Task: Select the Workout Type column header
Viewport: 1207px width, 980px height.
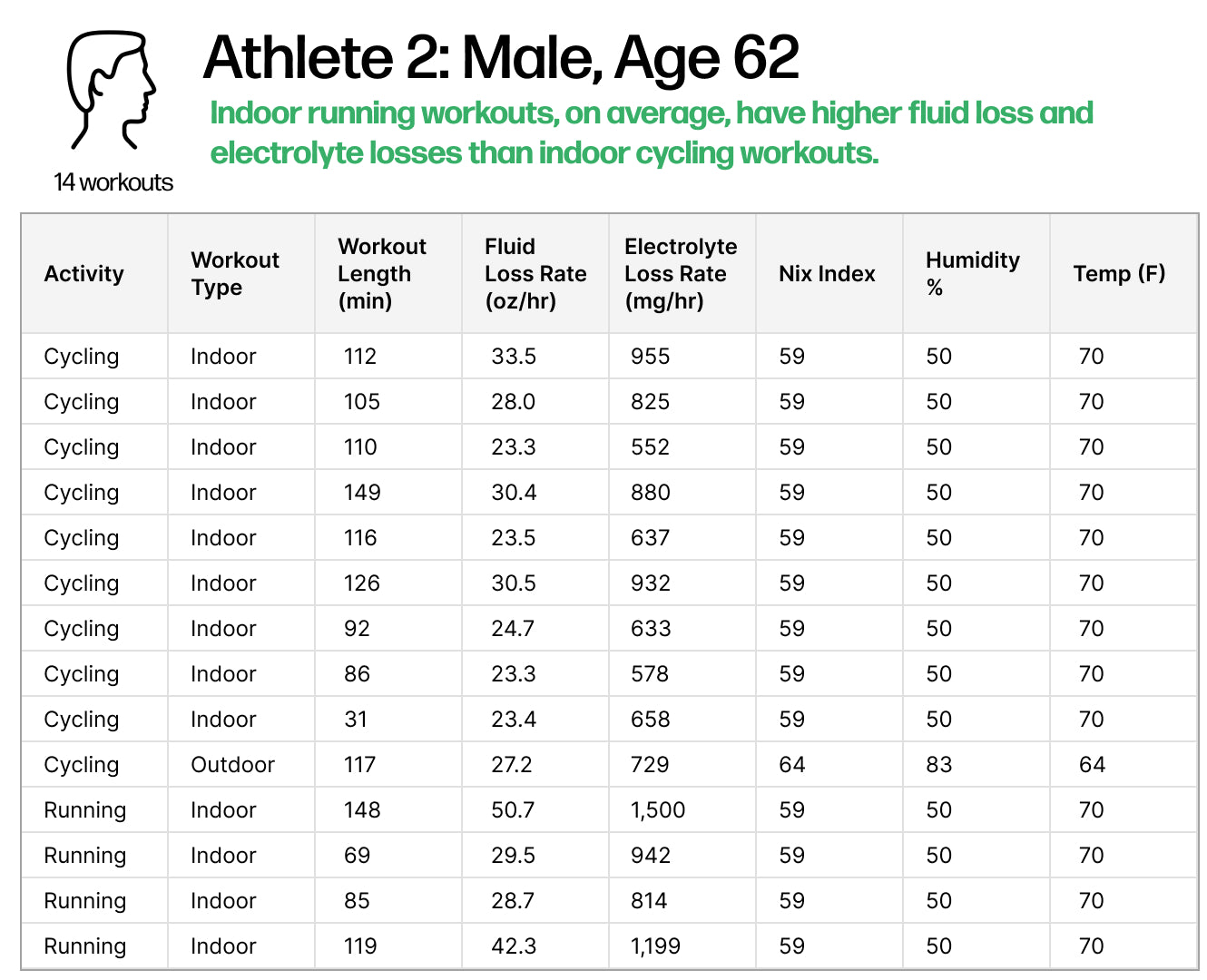Action: (x=235, y=274)
